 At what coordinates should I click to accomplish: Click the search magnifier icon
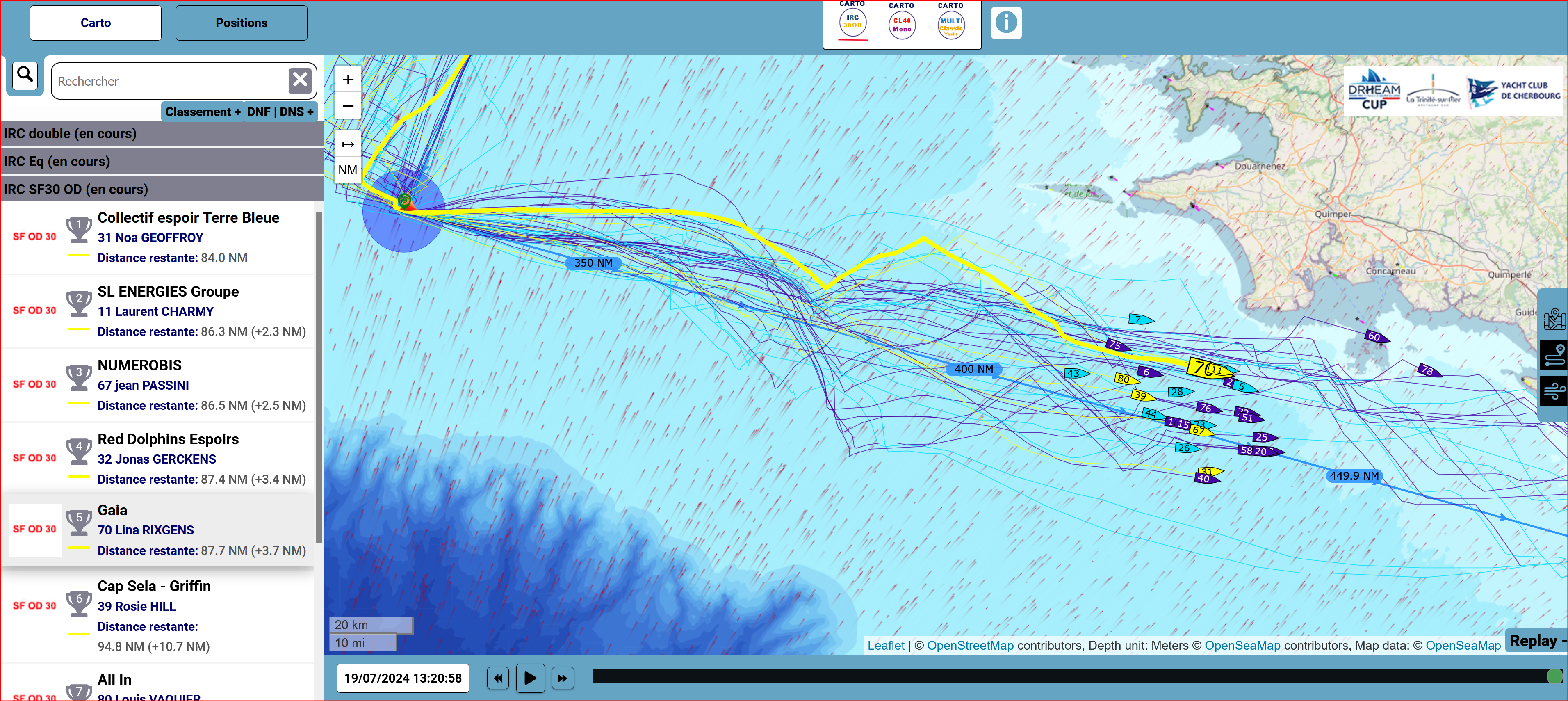pyautogui.click(x=25, y=75)
